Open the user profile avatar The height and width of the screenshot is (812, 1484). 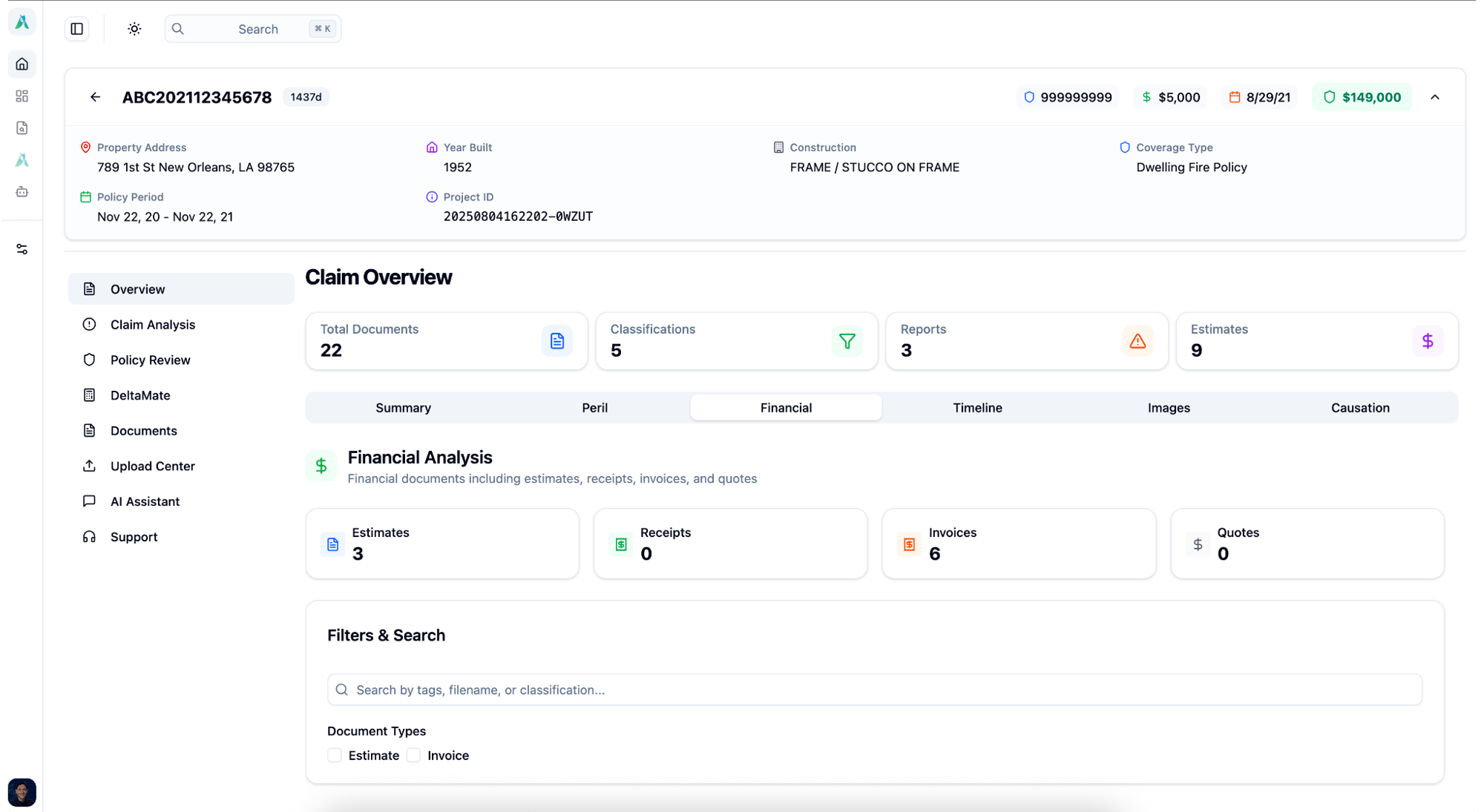pos(22,792)
